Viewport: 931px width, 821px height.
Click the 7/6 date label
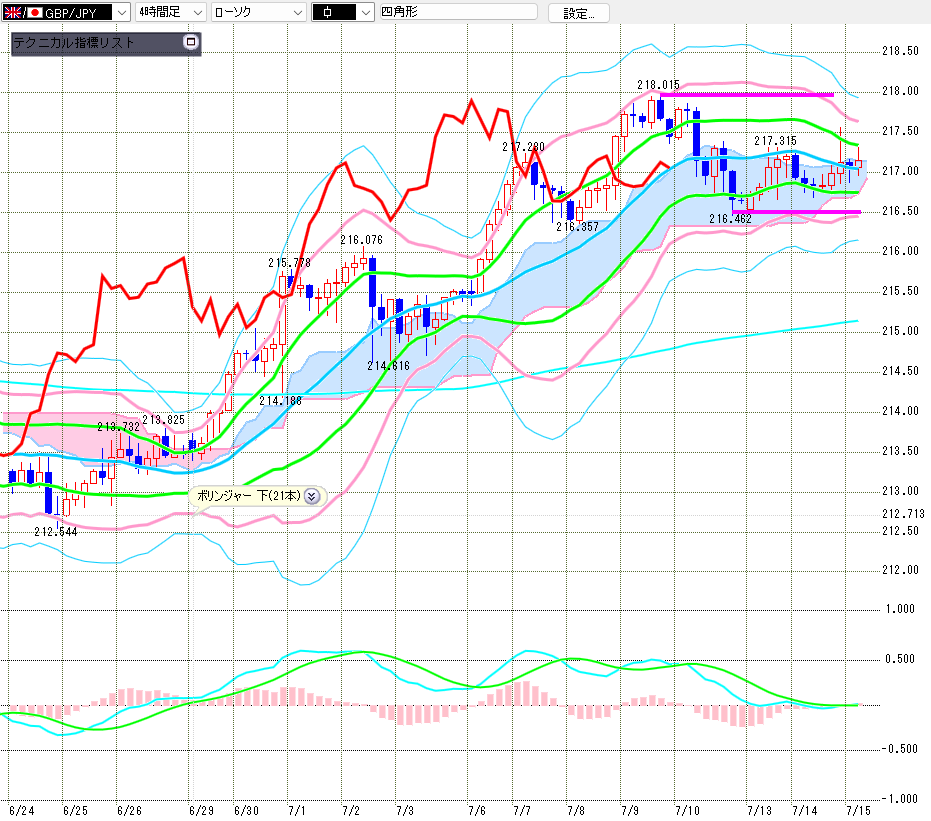[477, 811]
